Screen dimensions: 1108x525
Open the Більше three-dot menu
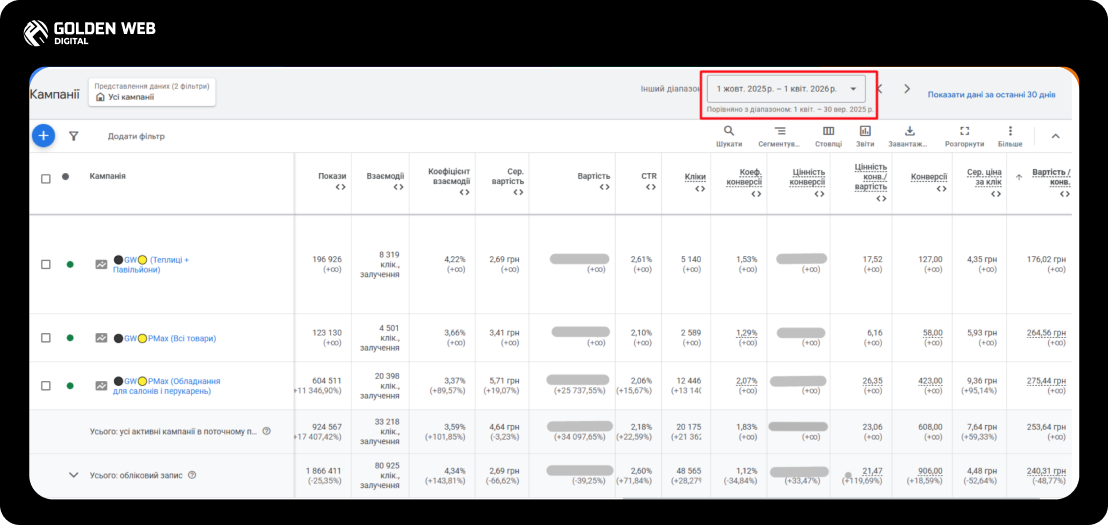1010,131
